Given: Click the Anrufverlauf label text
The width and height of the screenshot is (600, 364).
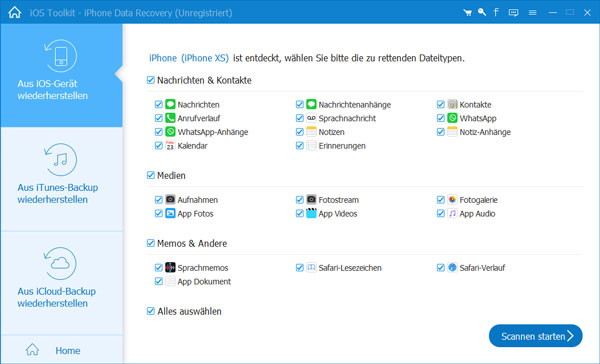Looking at the screenshot, I should (x=199, y=118).
